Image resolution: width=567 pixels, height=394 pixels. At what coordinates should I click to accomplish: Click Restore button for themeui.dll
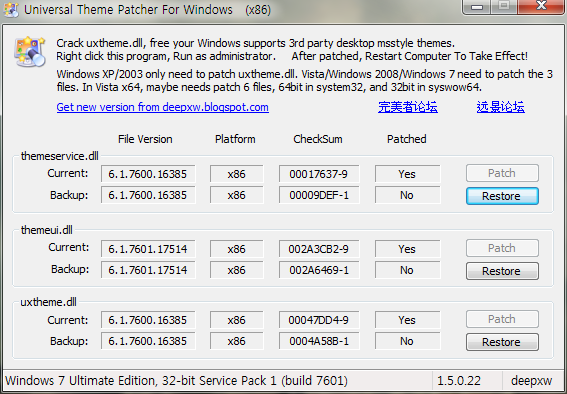[x=502, y=271]
